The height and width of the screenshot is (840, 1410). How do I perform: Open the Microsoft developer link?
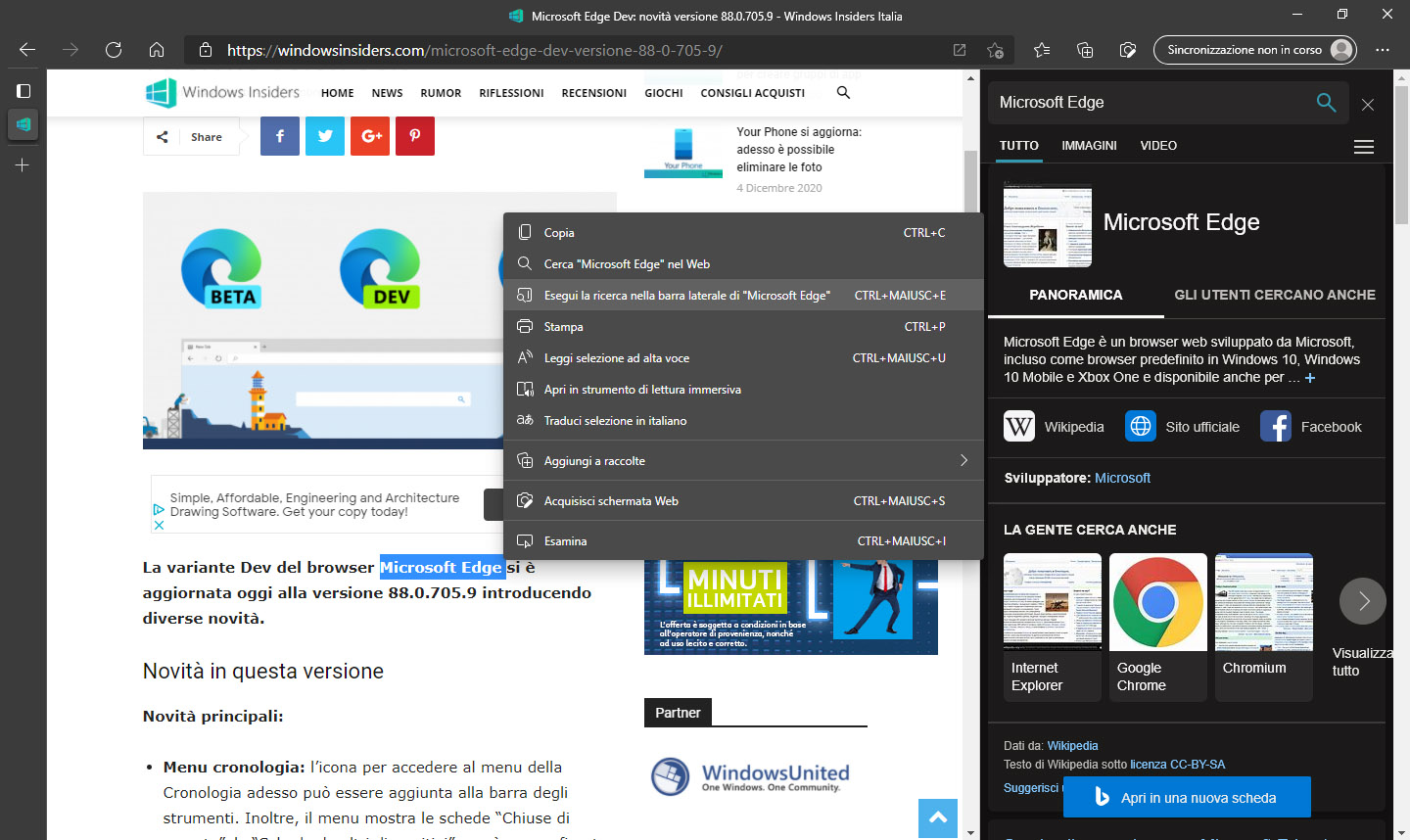click(1122, 478)
